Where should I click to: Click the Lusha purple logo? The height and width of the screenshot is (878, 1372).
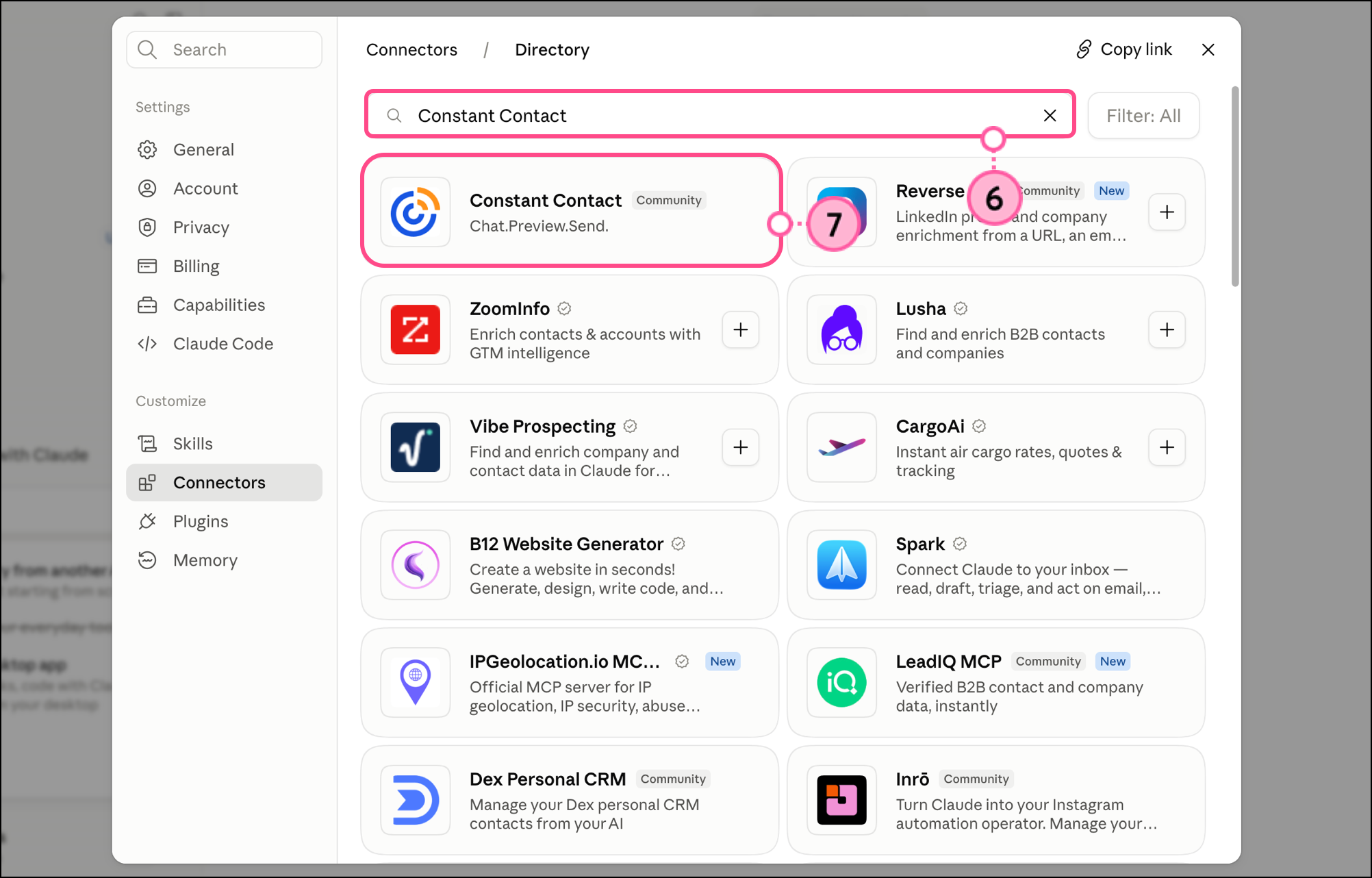tap(841, 329)
